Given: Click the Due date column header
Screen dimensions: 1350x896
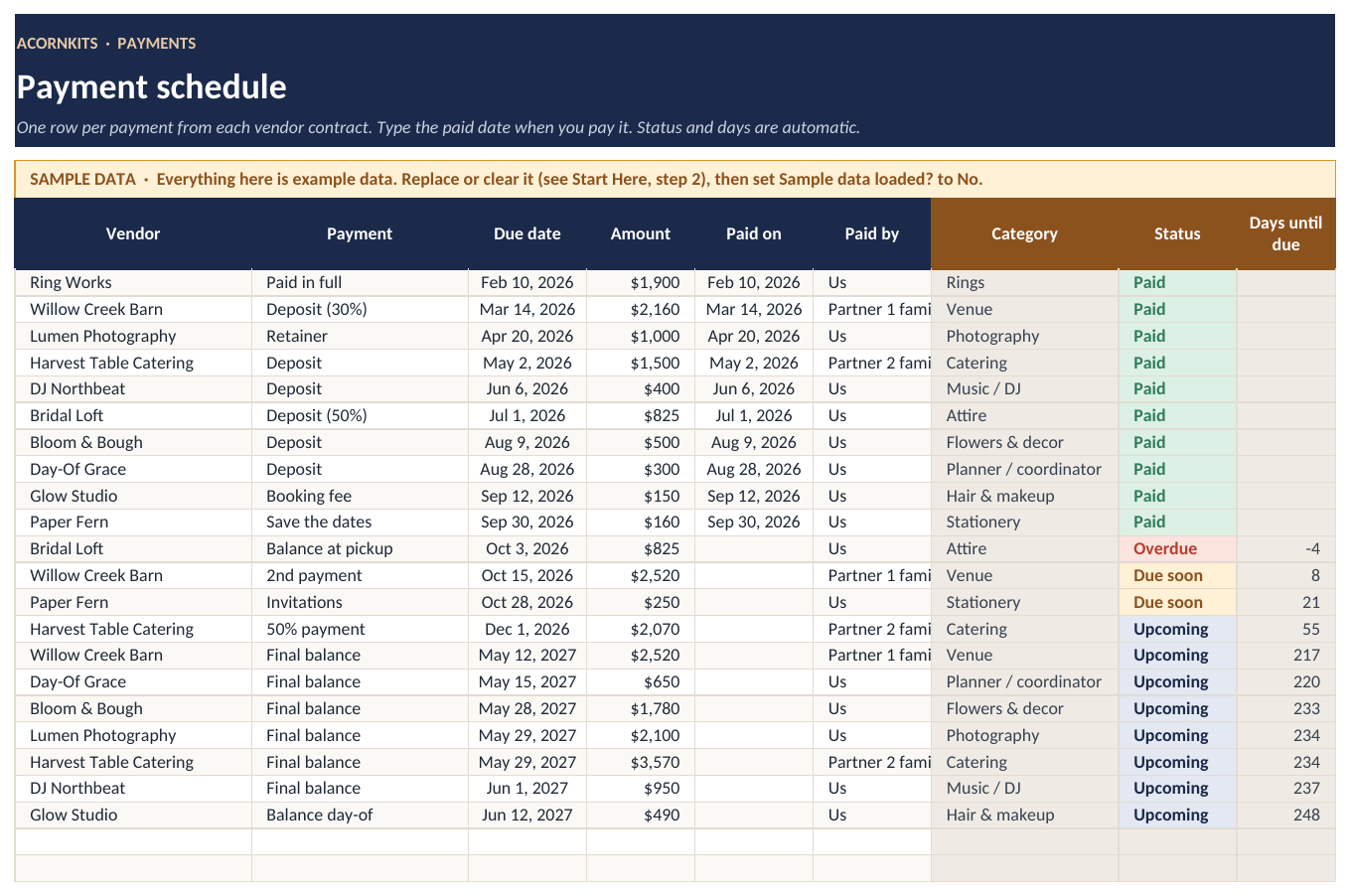Looking at the screenshot, I should coord(527,233).
